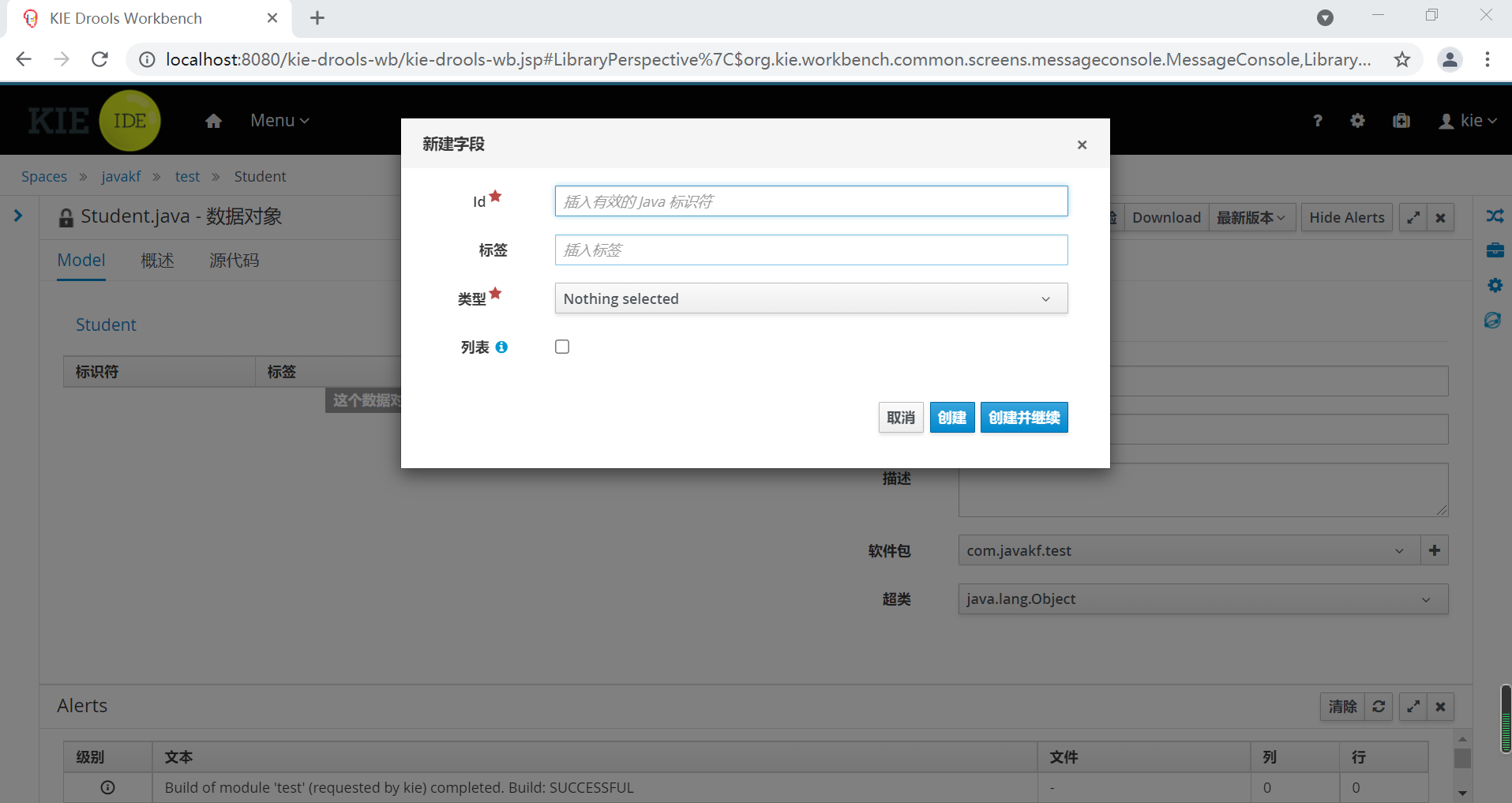
Task: Navigate to javakf breadcrumb
Action: [x=121, y=176]
